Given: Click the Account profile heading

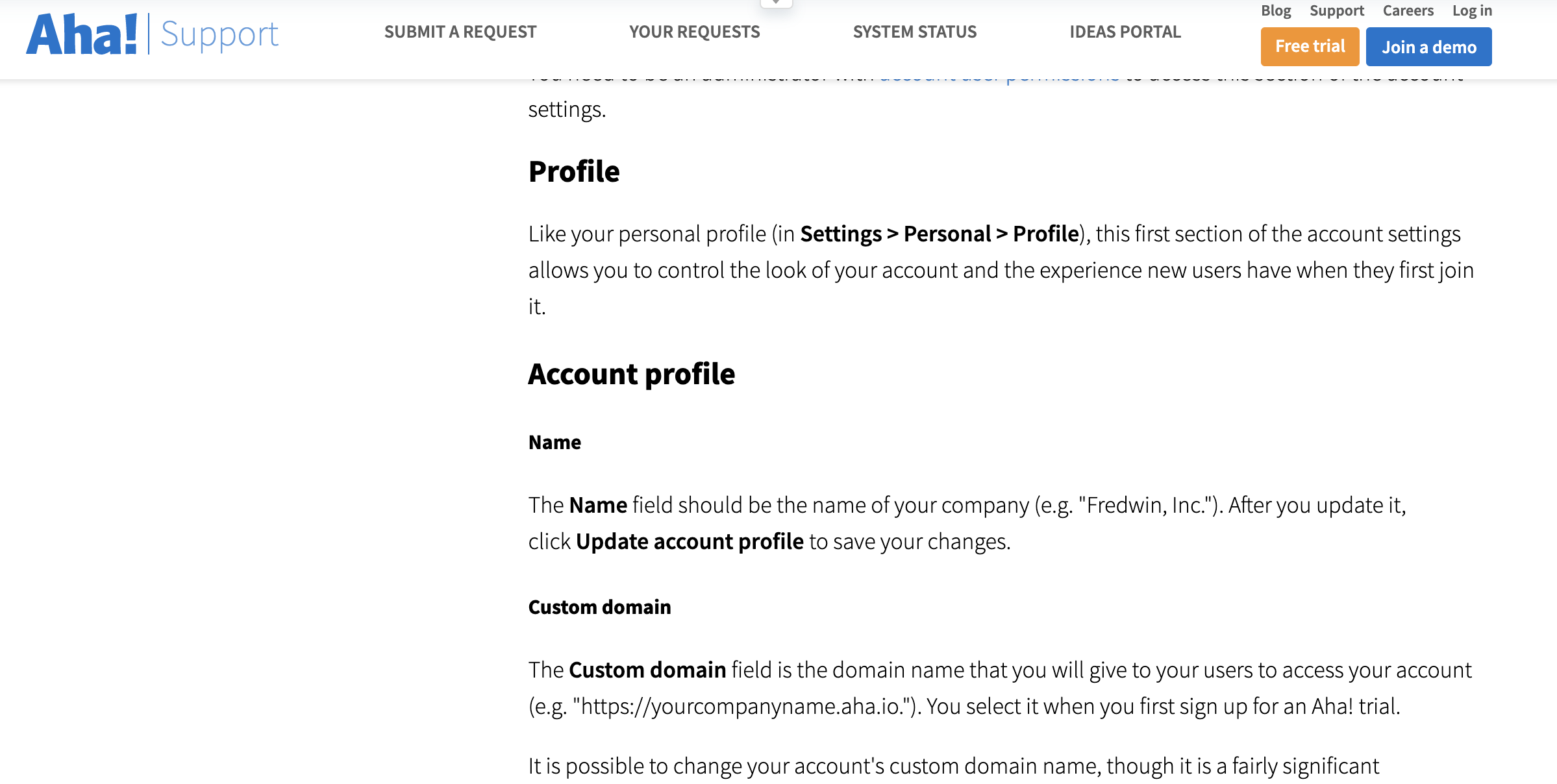Looking at the screenshot, I should click(x=631, y=374).
